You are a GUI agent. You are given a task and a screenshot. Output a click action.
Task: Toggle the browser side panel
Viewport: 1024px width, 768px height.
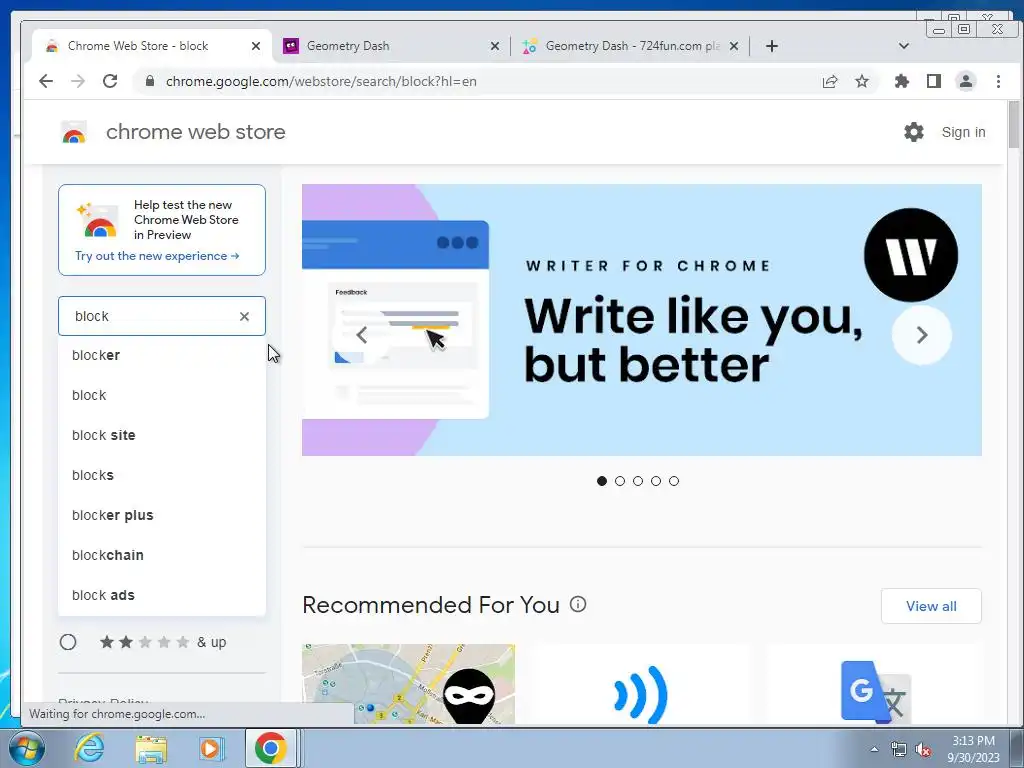(x=934, y=81)
